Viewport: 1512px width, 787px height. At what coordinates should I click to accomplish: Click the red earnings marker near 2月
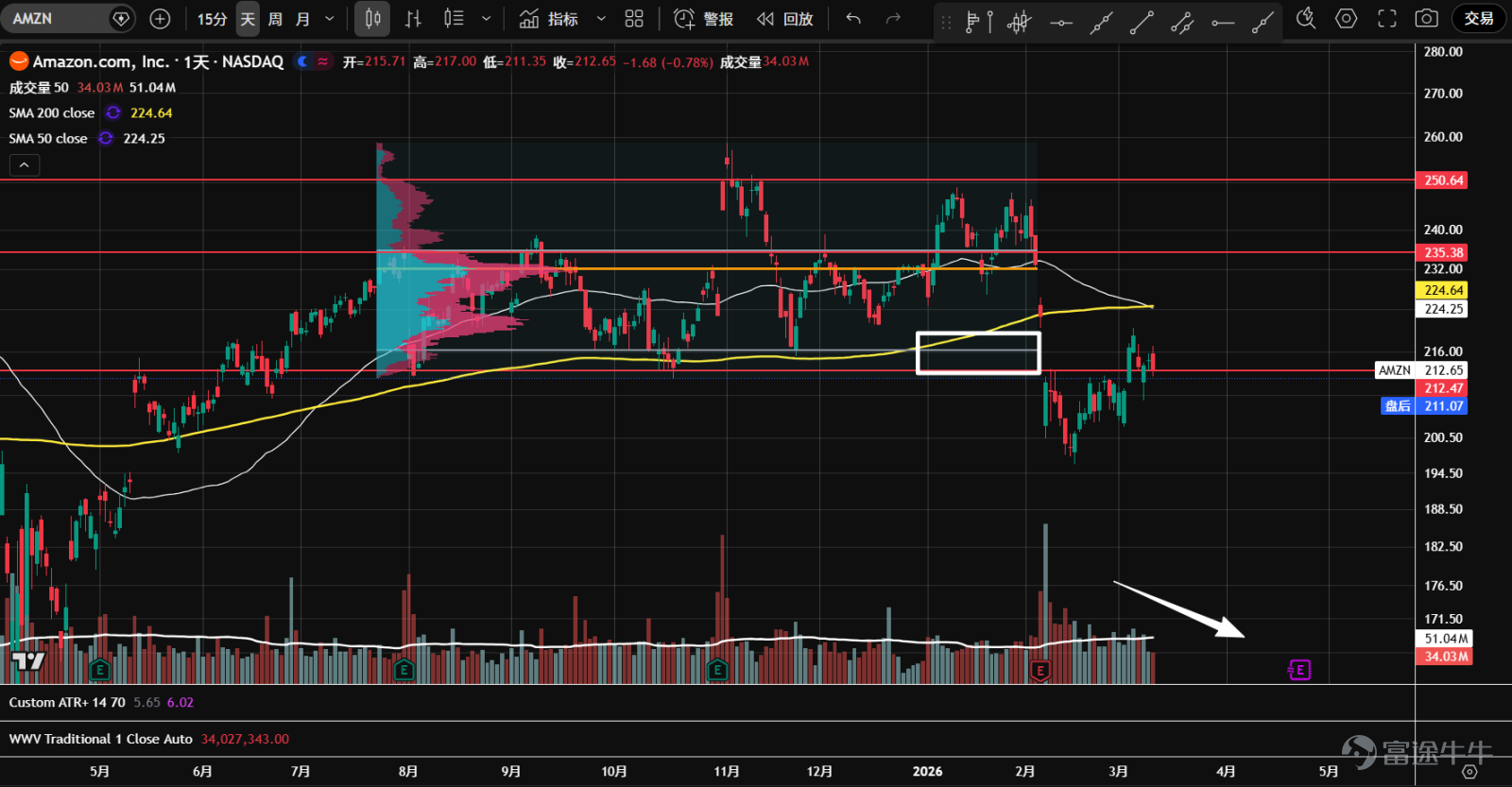pos(1040,671)
